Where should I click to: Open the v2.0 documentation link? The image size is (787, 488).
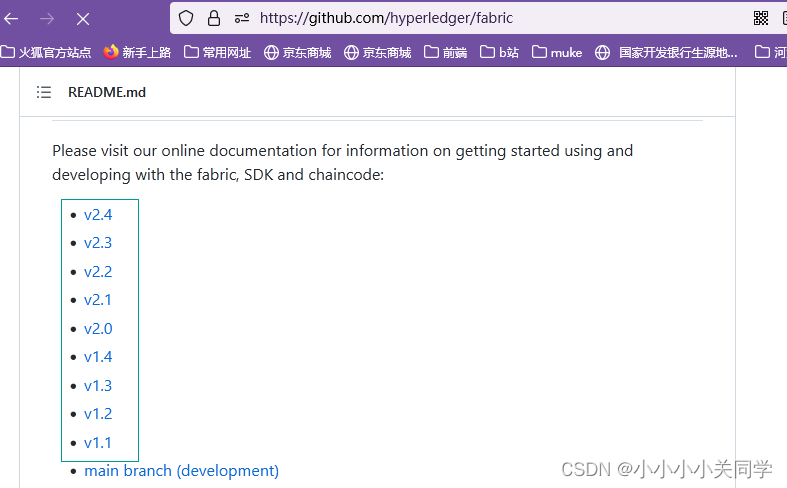[98, 329]
